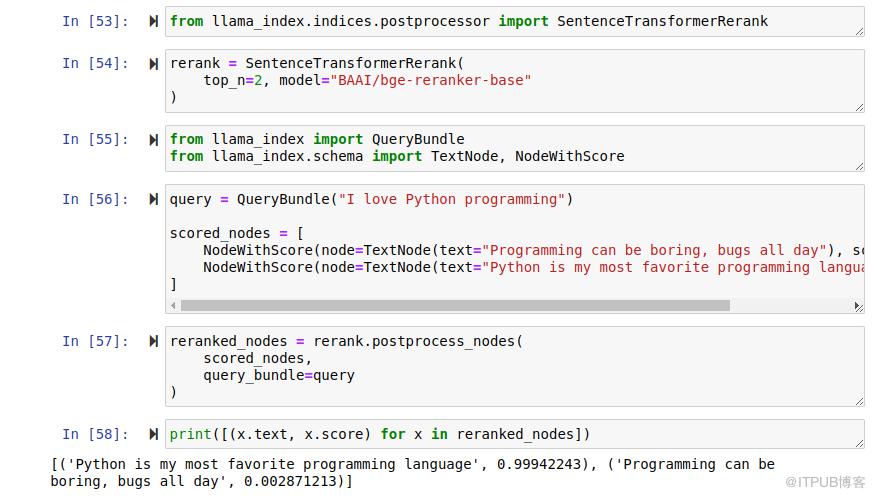Screen dimensions: 875x497
Task: Click resize corner of postprocess_nodes cell
Action: [x=859, y=400]
